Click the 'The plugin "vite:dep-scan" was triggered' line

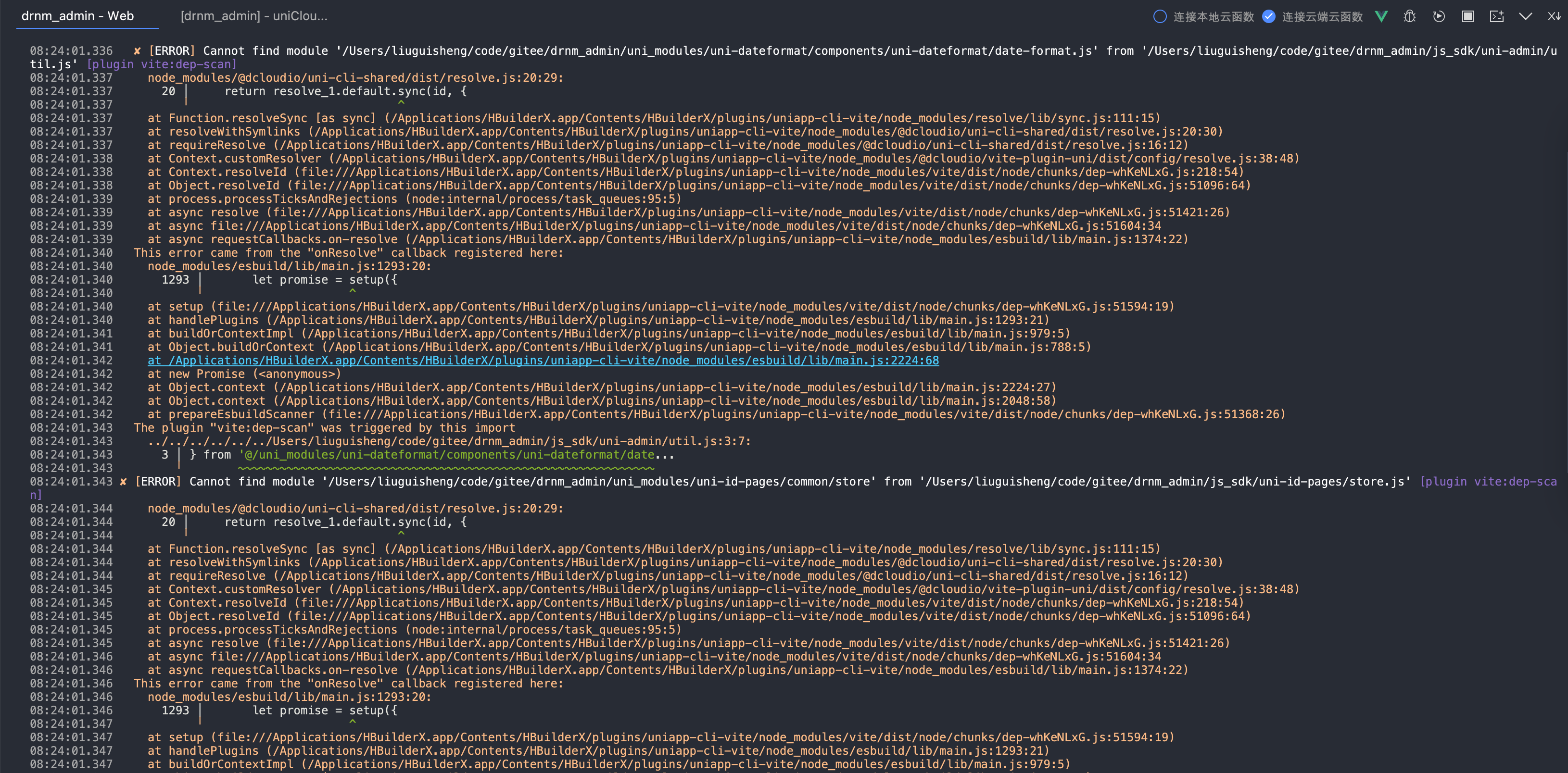coord(325,428)
